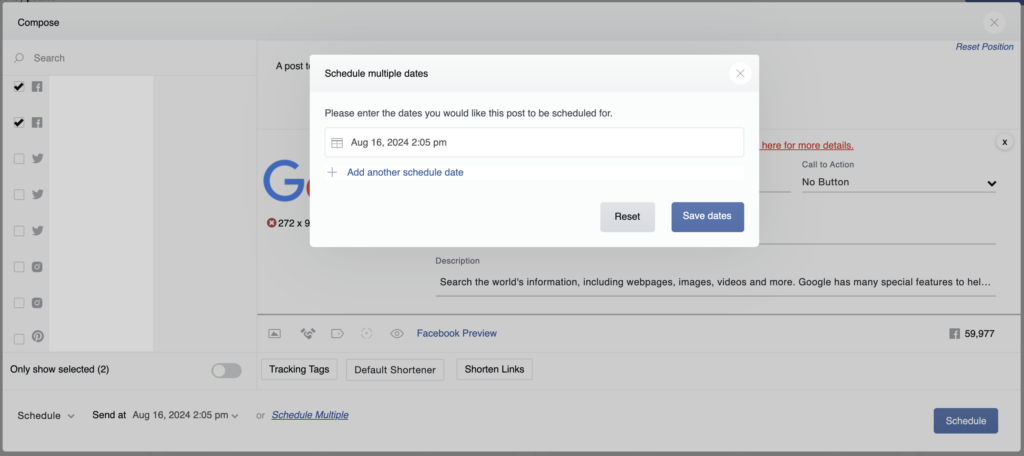Click the 59,977 character count
Image resolution: width=1024 pixels, height=456 pixels.
979,334
